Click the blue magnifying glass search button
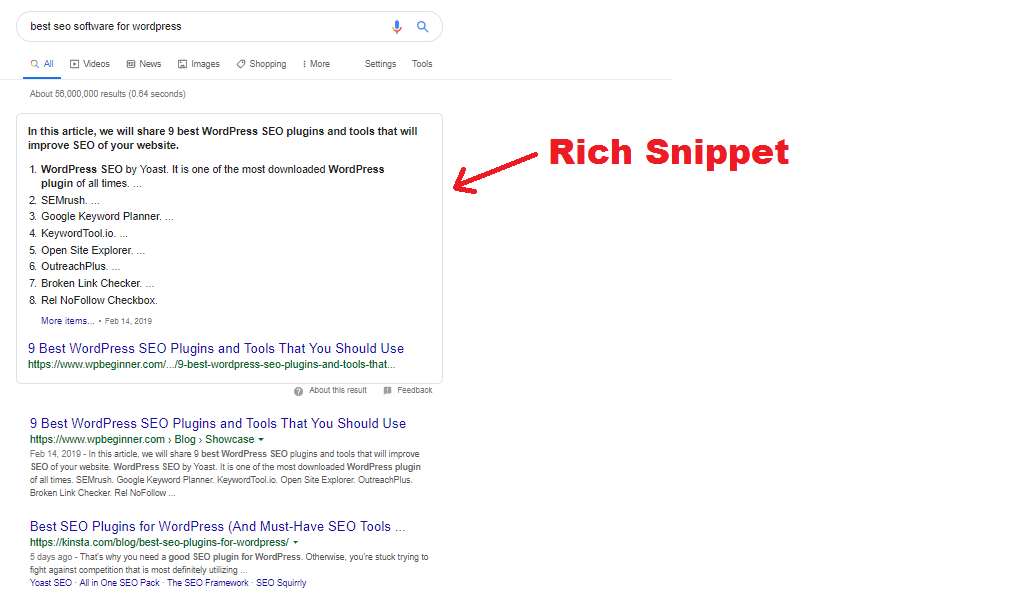 [x=423, y=27]
